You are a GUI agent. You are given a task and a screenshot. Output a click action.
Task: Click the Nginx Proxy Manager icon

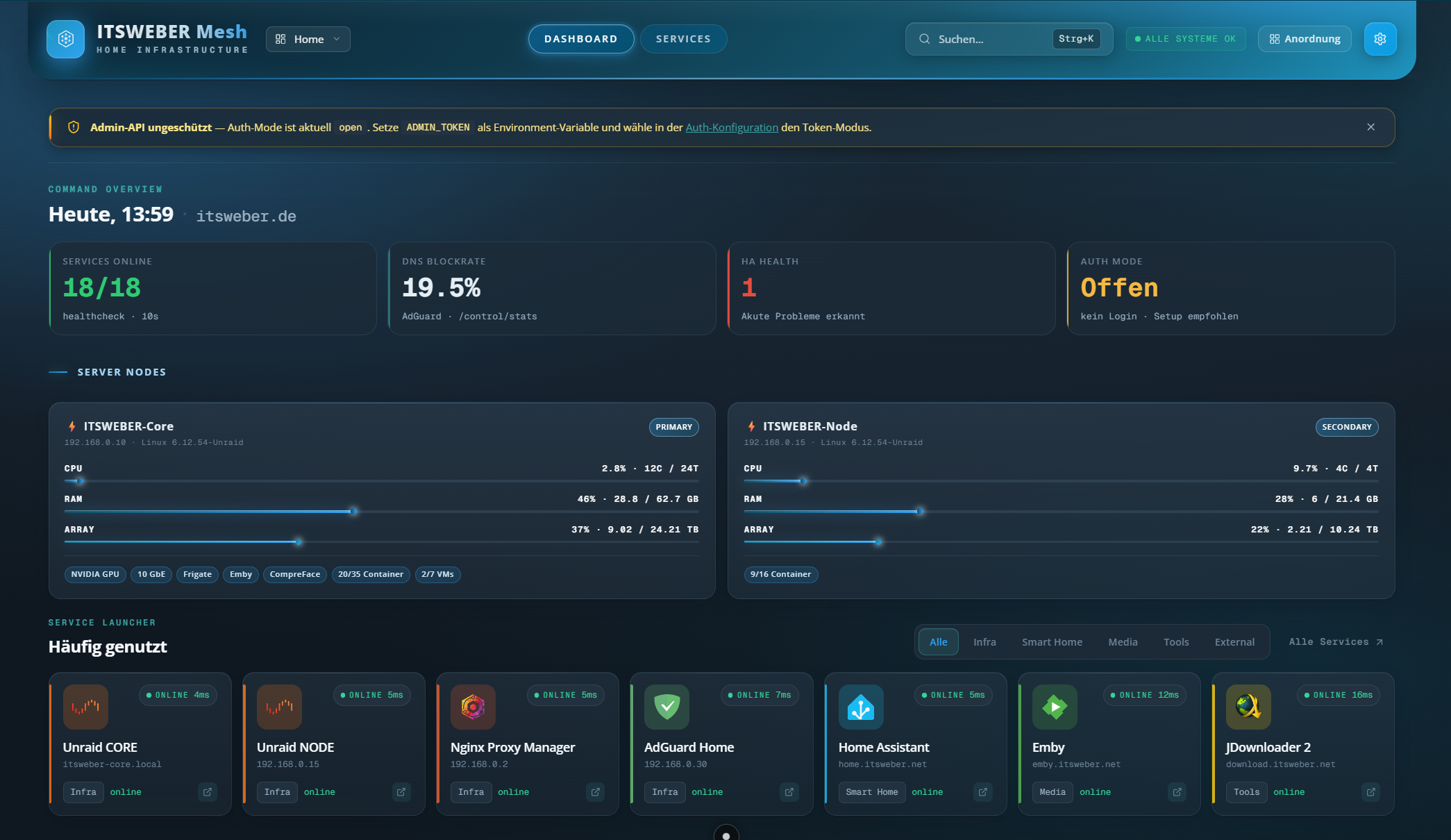point(473,707)
